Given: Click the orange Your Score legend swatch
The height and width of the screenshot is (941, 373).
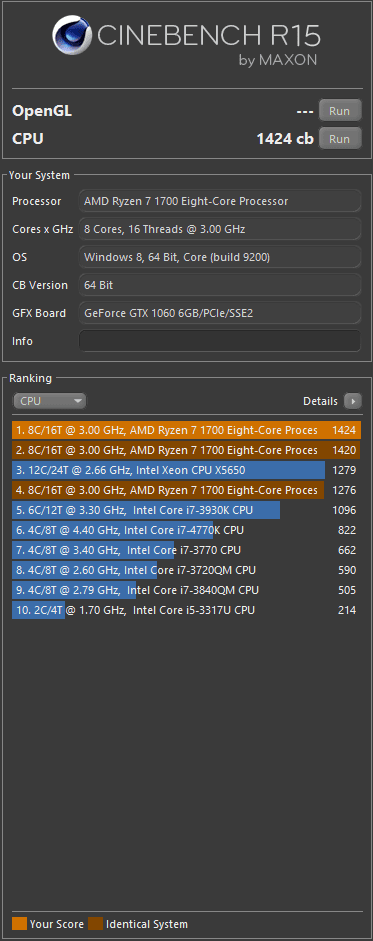Looking at the screenshot, I should pos(20,924).
